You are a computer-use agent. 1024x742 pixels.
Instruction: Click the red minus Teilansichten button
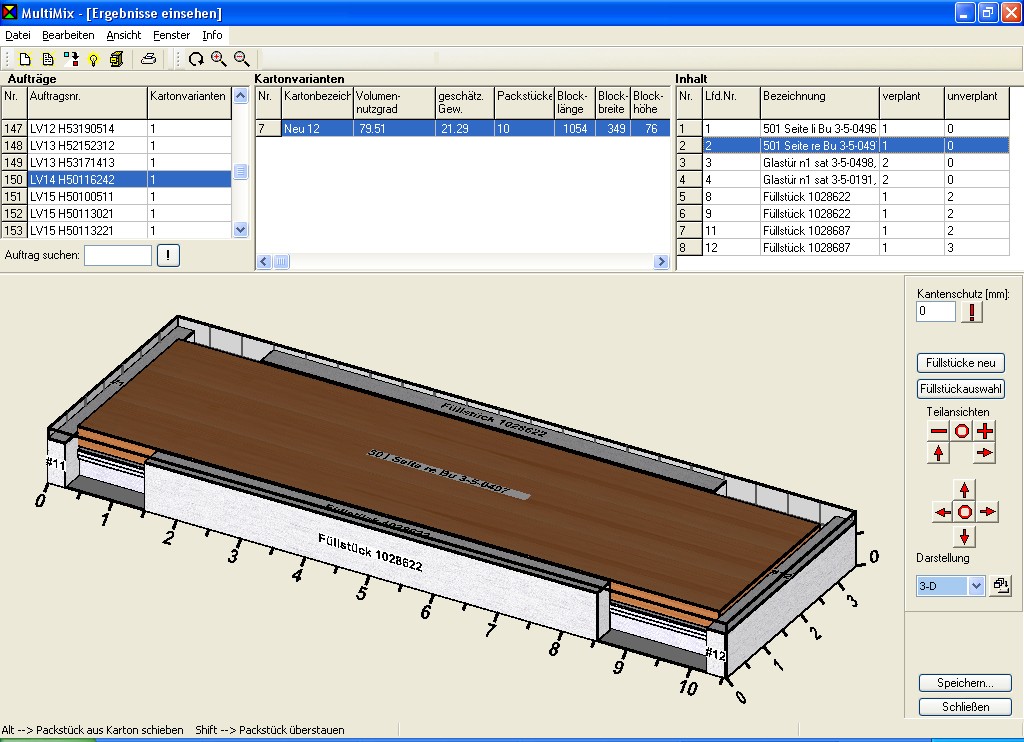click(x=938, y=431)
